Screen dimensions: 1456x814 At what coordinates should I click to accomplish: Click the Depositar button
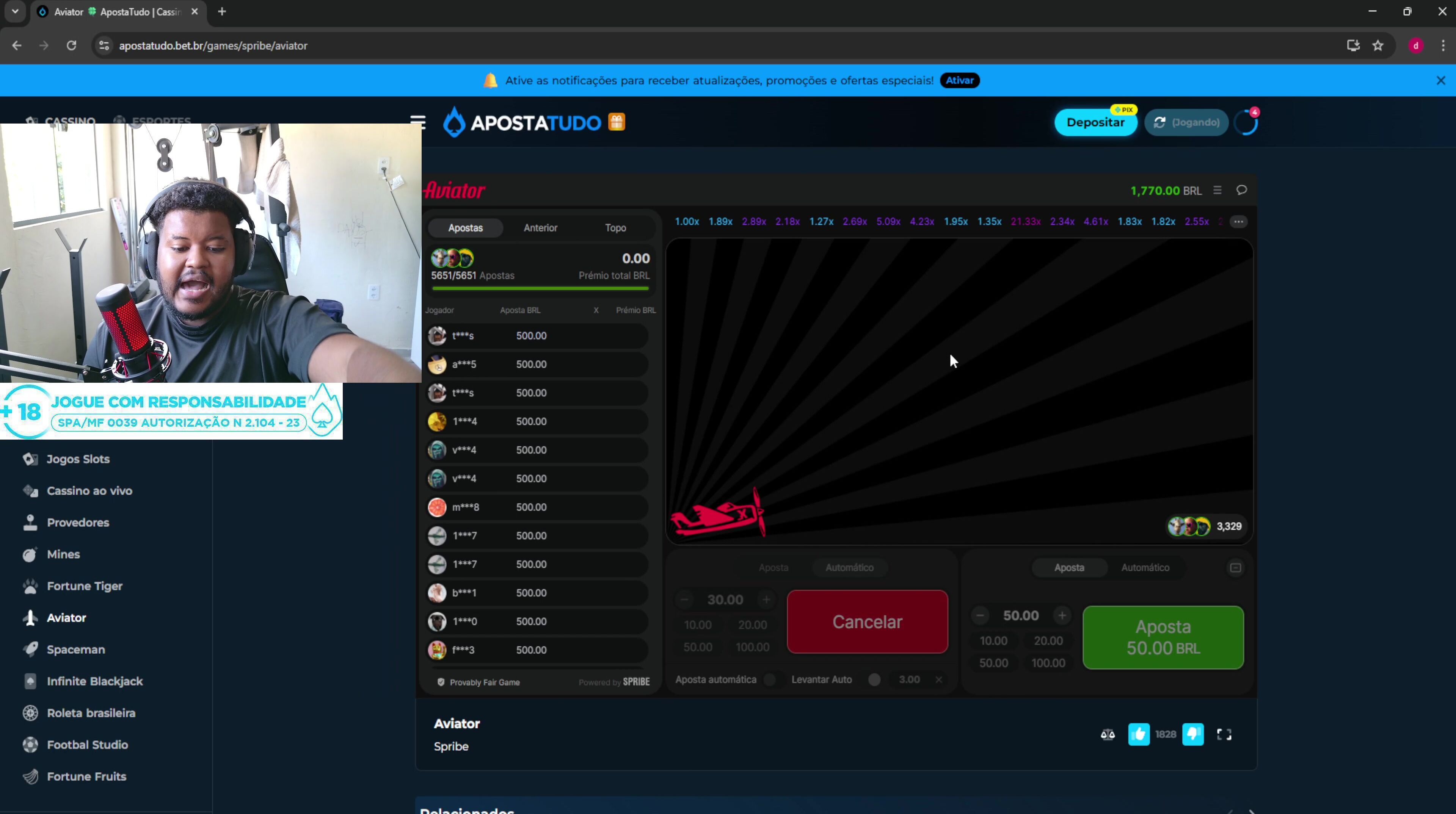pos(1095,122)
